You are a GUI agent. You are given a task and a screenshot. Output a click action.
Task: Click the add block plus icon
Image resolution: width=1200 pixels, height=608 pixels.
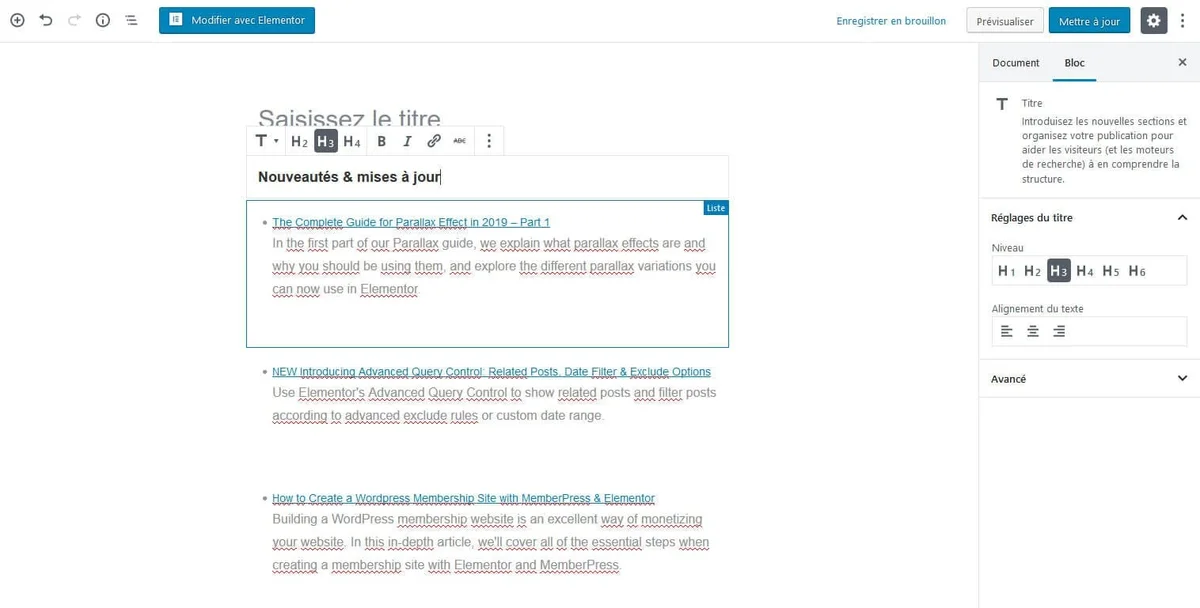point(17,20)
